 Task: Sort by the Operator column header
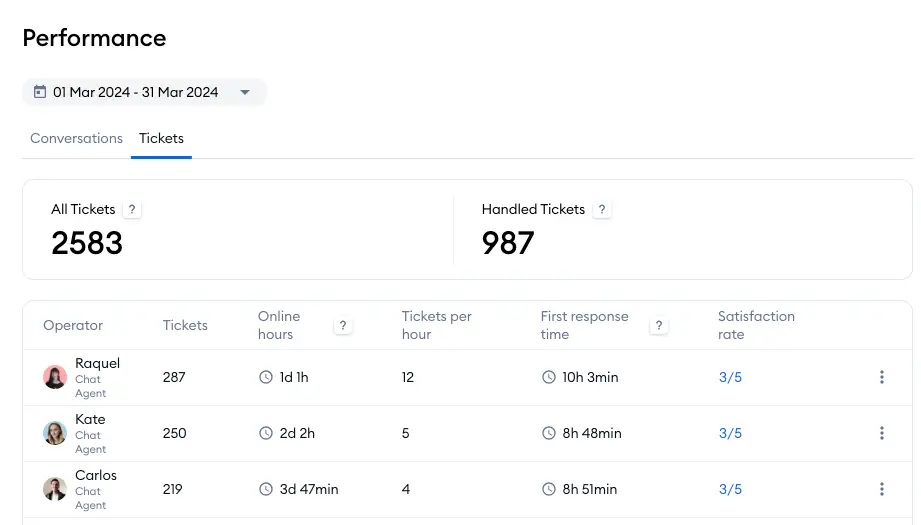coord(73,325)
